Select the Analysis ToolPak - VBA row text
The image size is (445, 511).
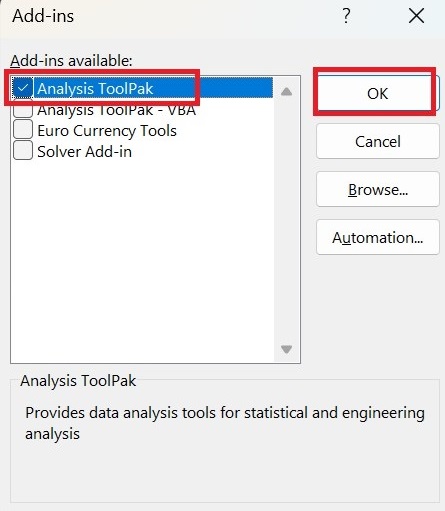[x=117, y=110]
